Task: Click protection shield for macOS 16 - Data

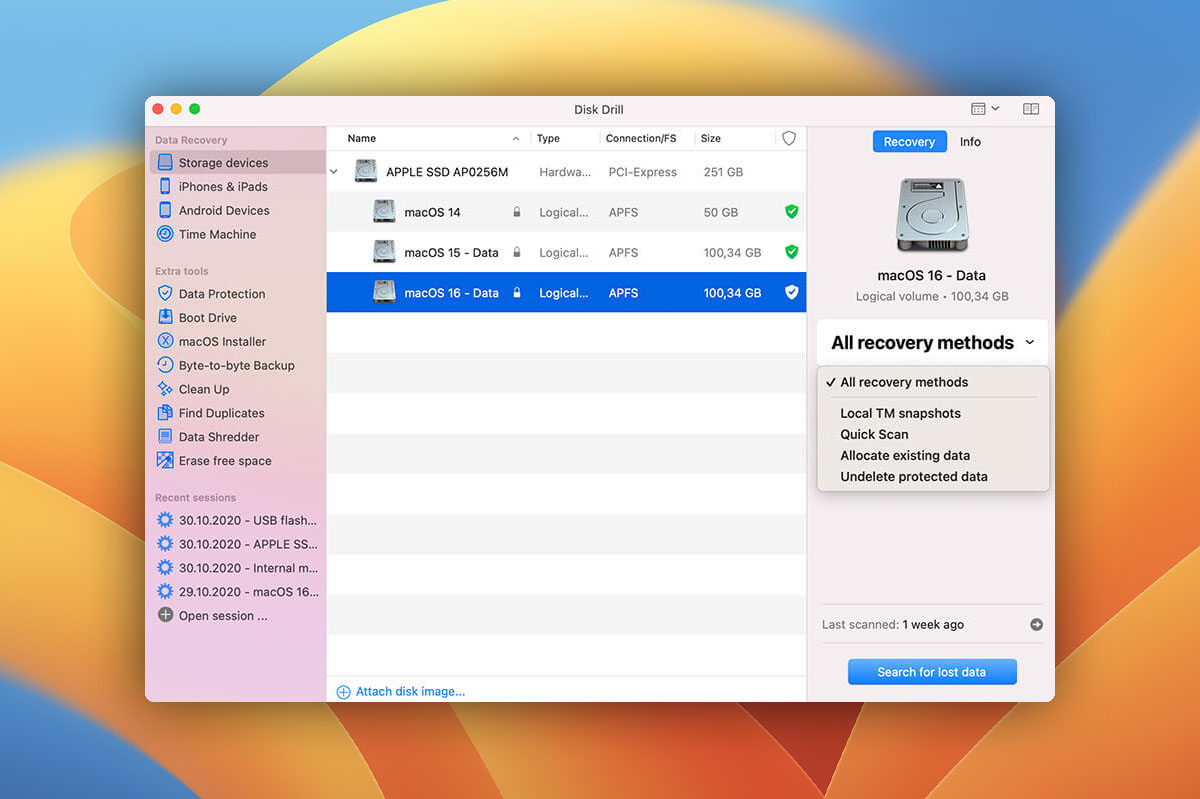Action: [791, 292]
